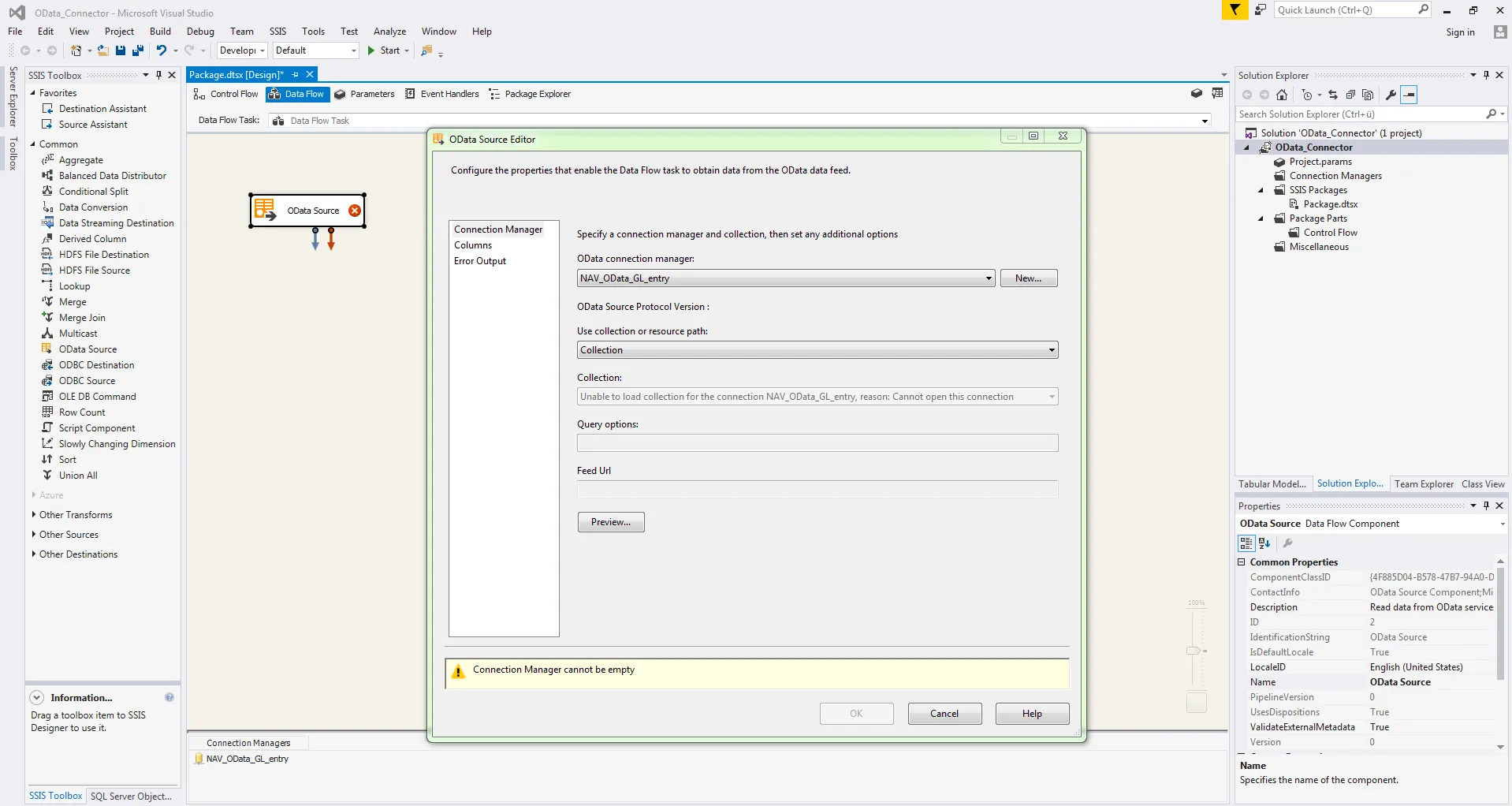This screenshot has height=806, width=1512.
Task: Click Help in the OData Source Editor
Action: click(x=1032, y=714)
